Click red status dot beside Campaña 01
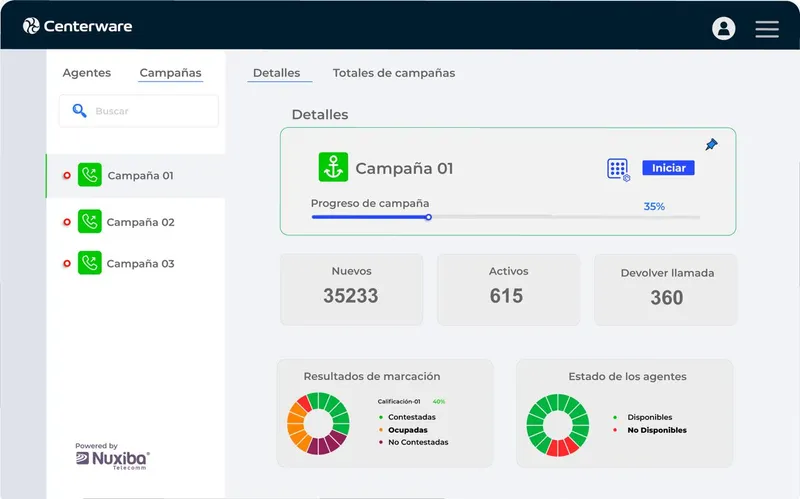800x499 pixels. 67,176
